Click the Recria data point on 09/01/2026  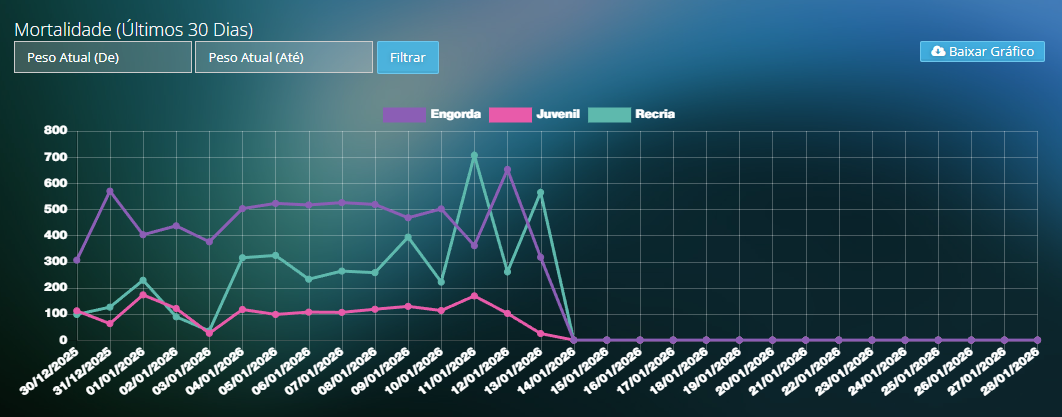(408, 237)
